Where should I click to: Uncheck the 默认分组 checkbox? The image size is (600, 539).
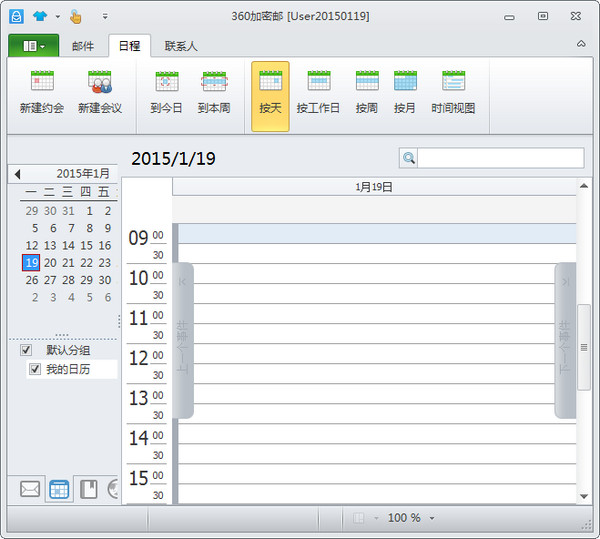(26, 350)
